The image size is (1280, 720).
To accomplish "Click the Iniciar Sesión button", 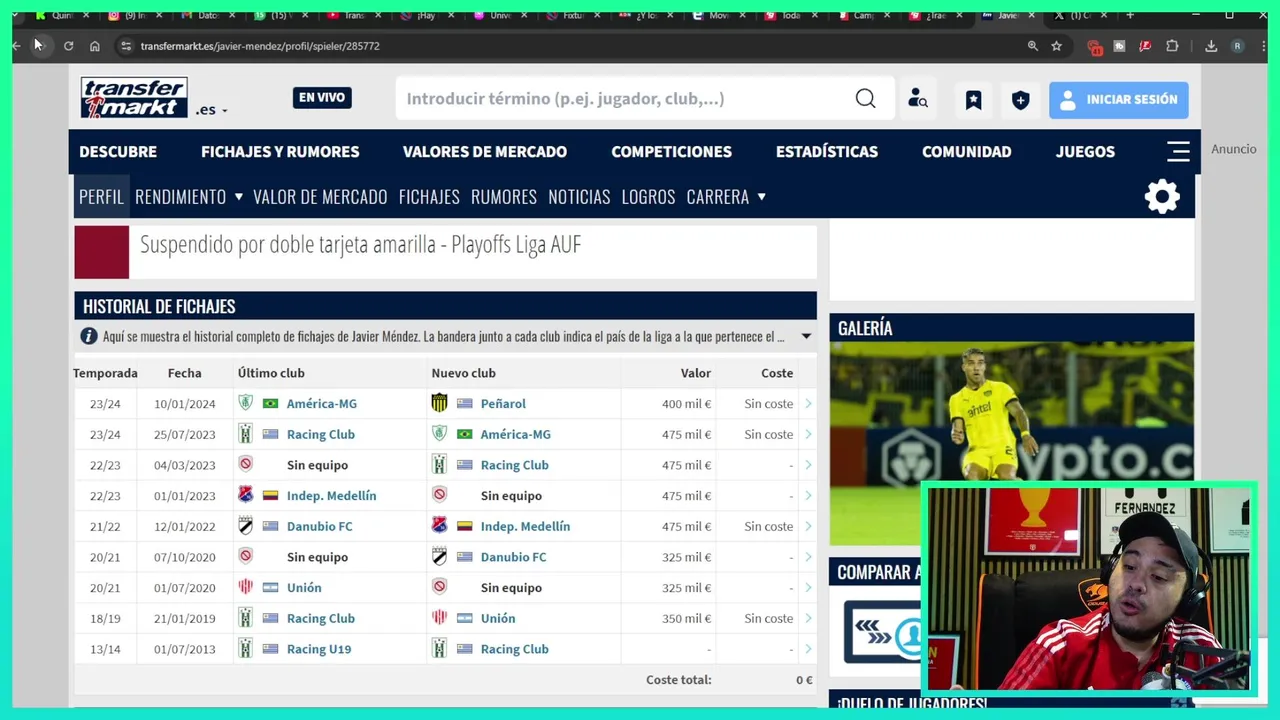I will point(1118,99).
